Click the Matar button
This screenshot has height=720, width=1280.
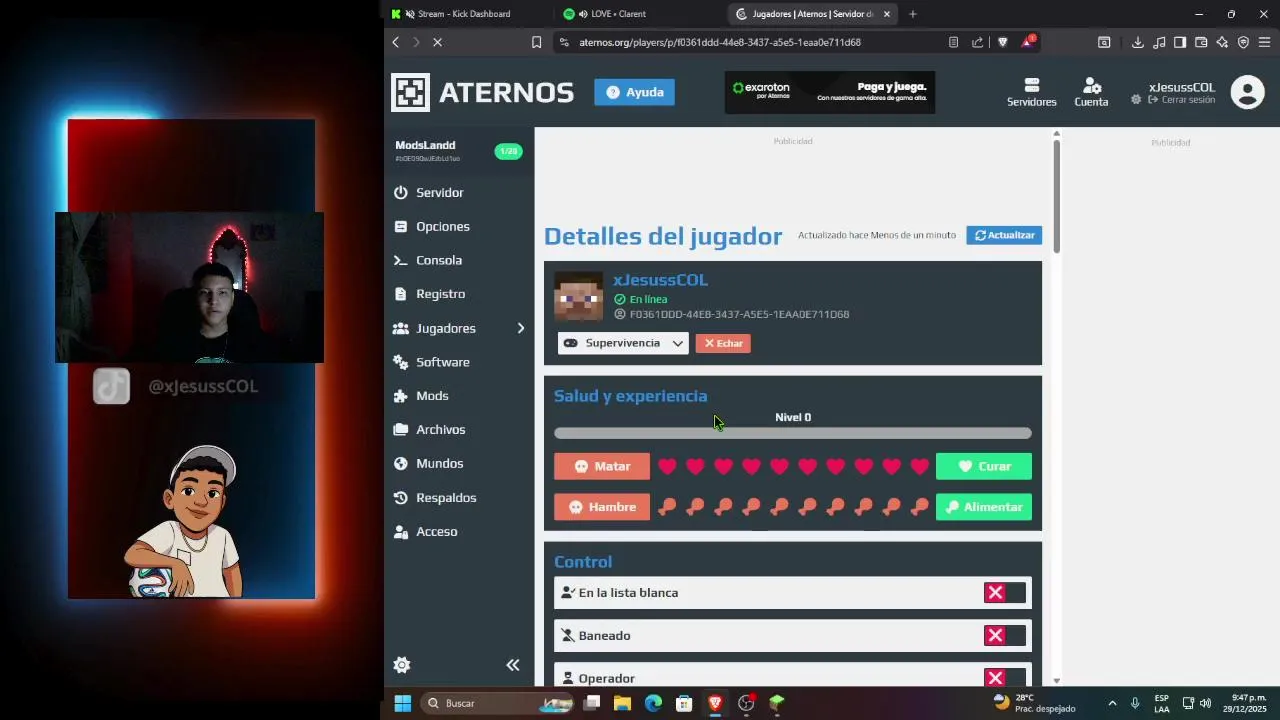(x=602, y=467)
